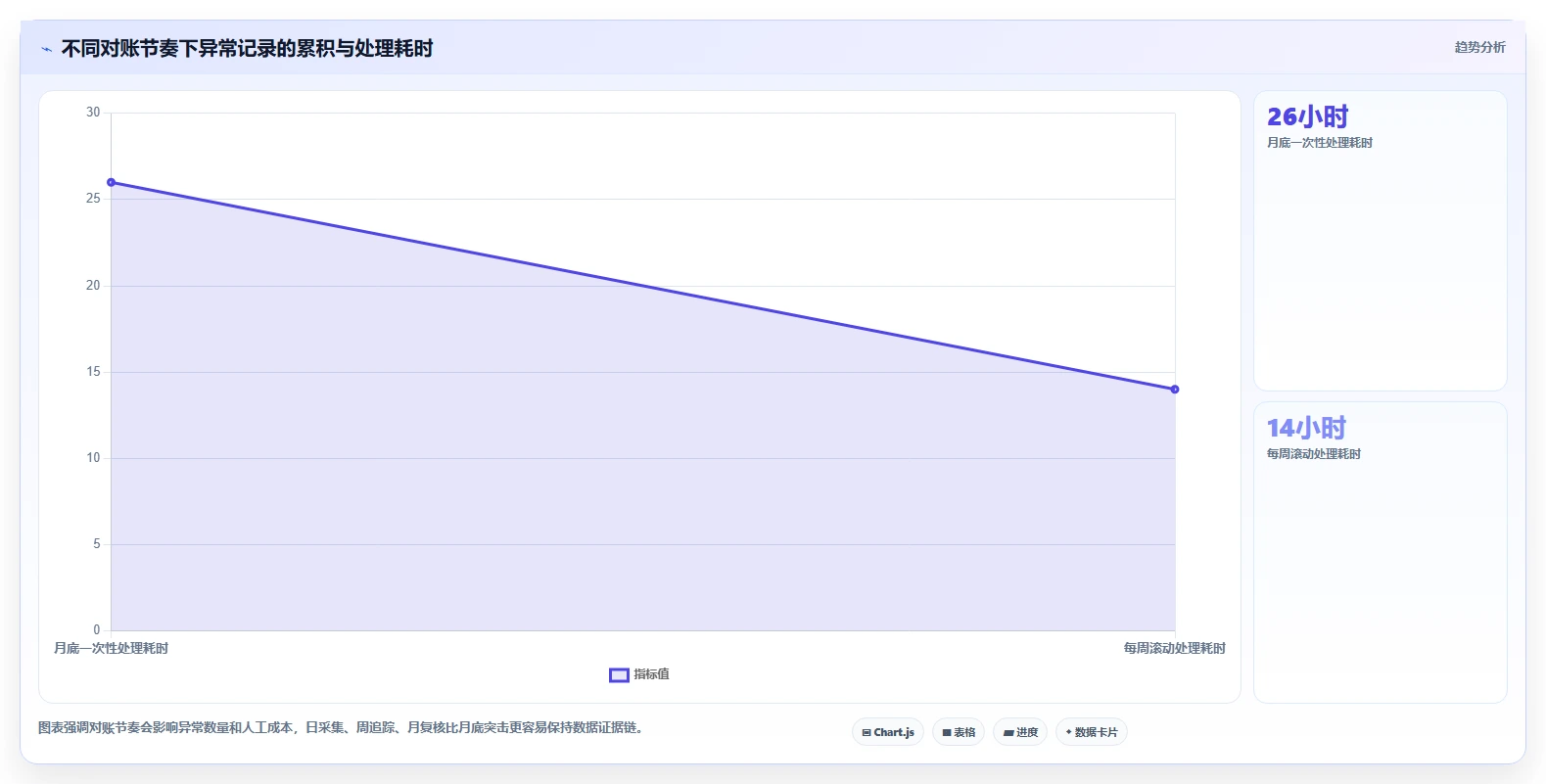
Task: Click the icon inside the Chart.js pill
Action: tap(867, 732)
